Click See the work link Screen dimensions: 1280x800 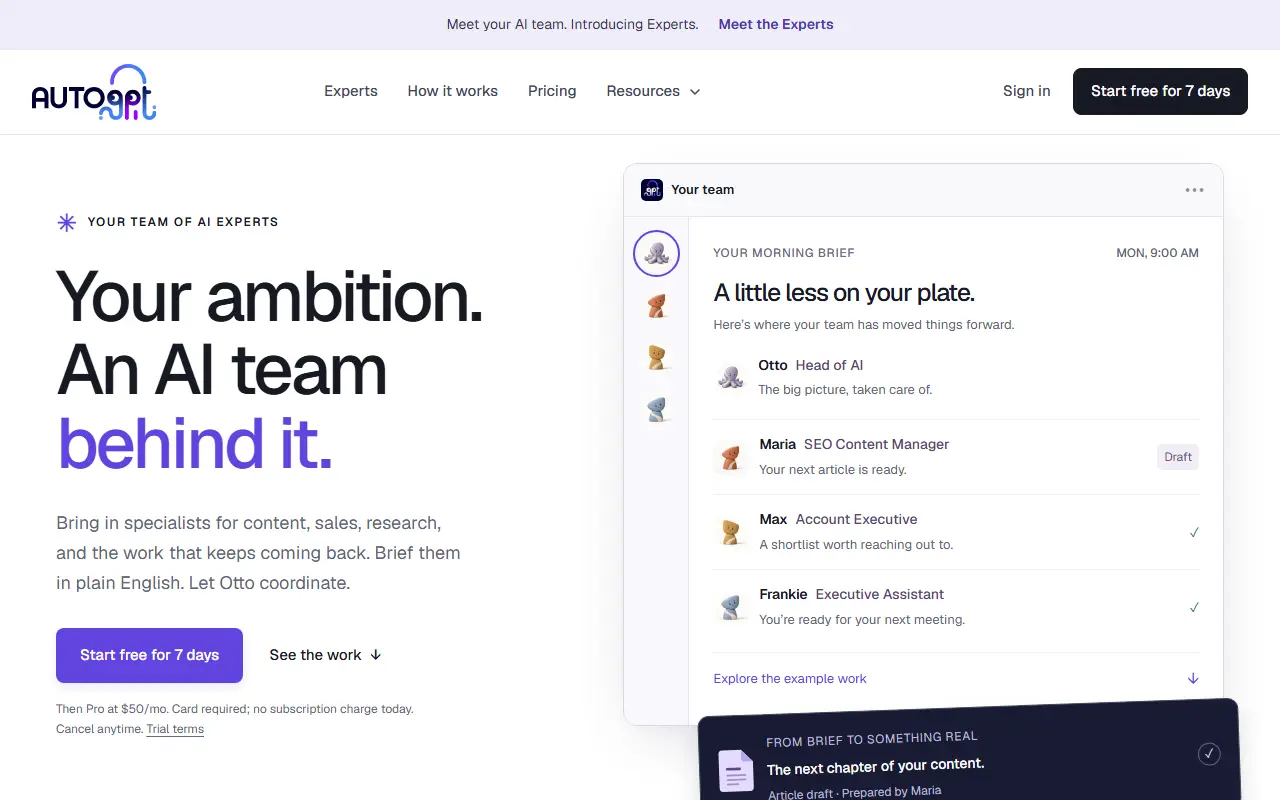click(x=326, y=655)
